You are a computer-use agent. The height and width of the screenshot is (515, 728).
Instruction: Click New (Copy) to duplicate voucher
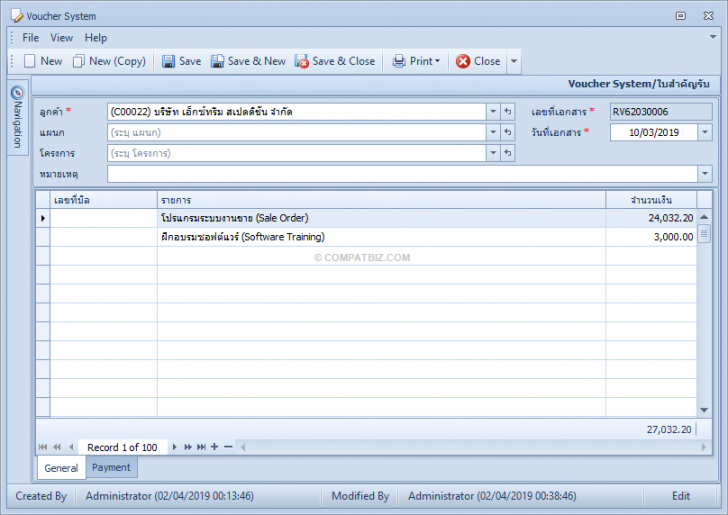tap(109, 61)
